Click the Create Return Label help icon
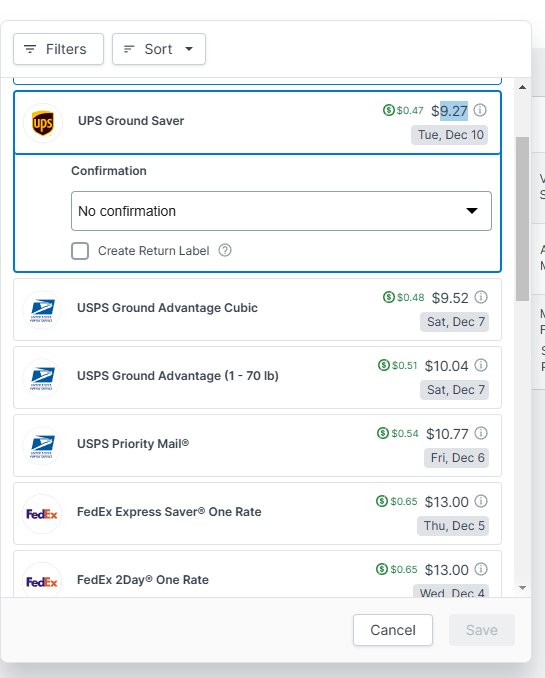Screen dimensions: 545x678 [225, 250]
